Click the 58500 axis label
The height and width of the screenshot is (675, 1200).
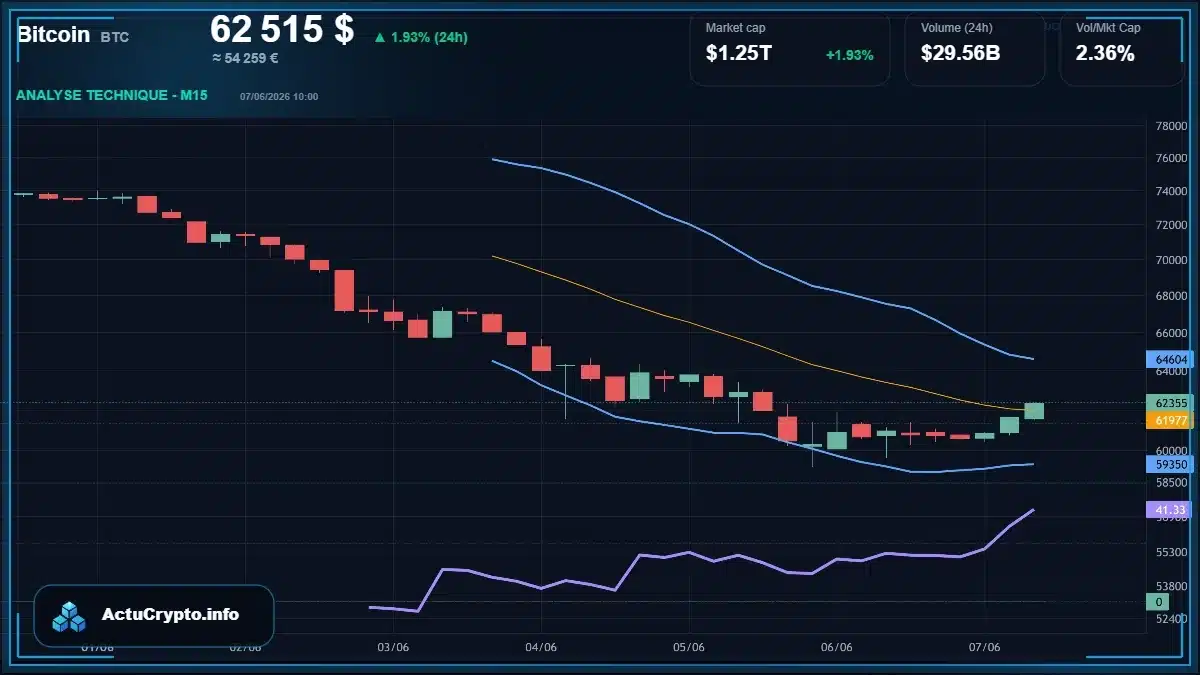[1171, 482]
